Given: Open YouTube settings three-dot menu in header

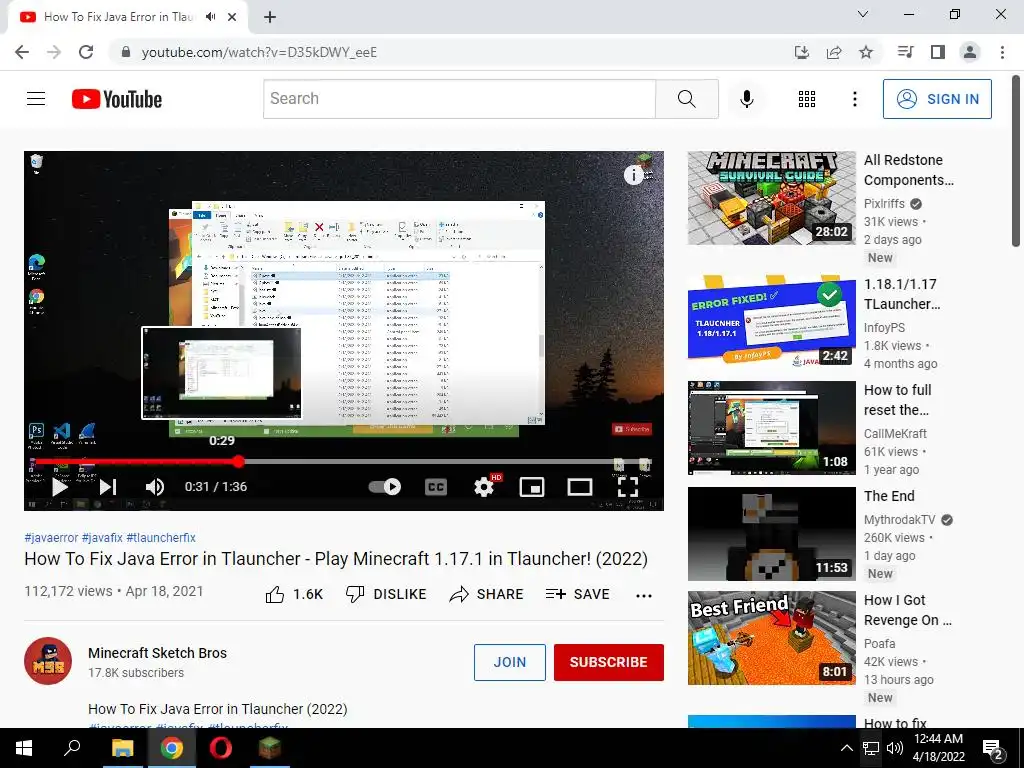Looking at the screenshot, I should 854,99.
